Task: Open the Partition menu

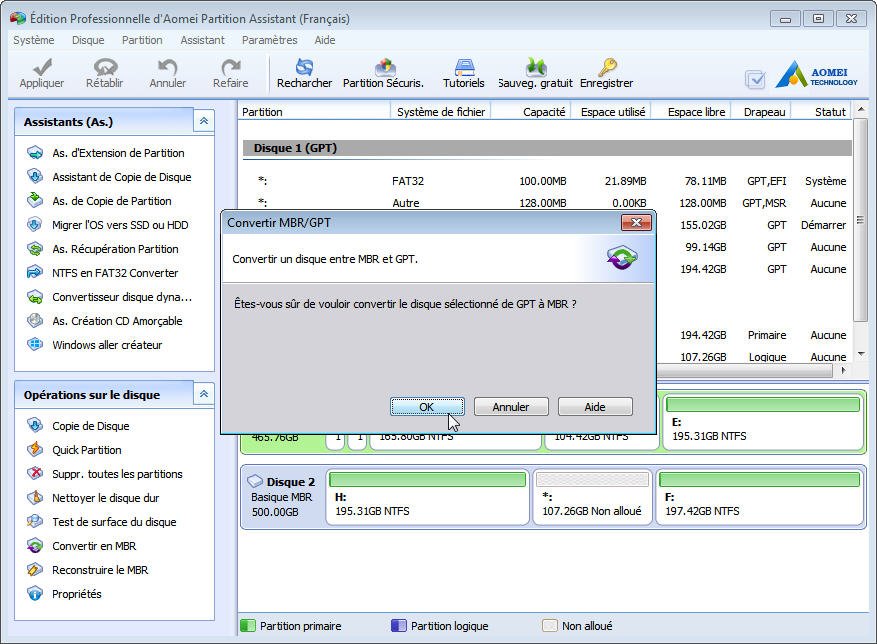Action: 142,40
